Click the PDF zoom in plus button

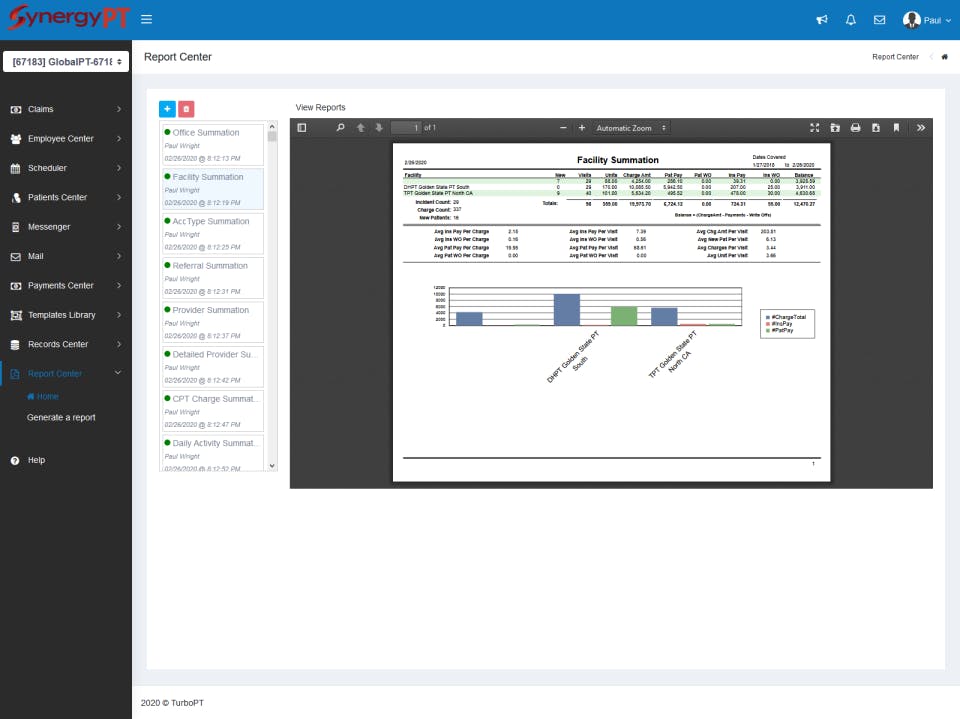tap(582, 128)
